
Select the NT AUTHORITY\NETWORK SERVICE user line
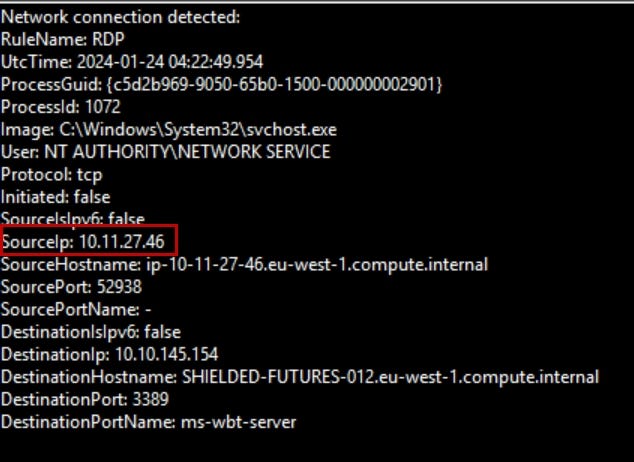point(165,152)
